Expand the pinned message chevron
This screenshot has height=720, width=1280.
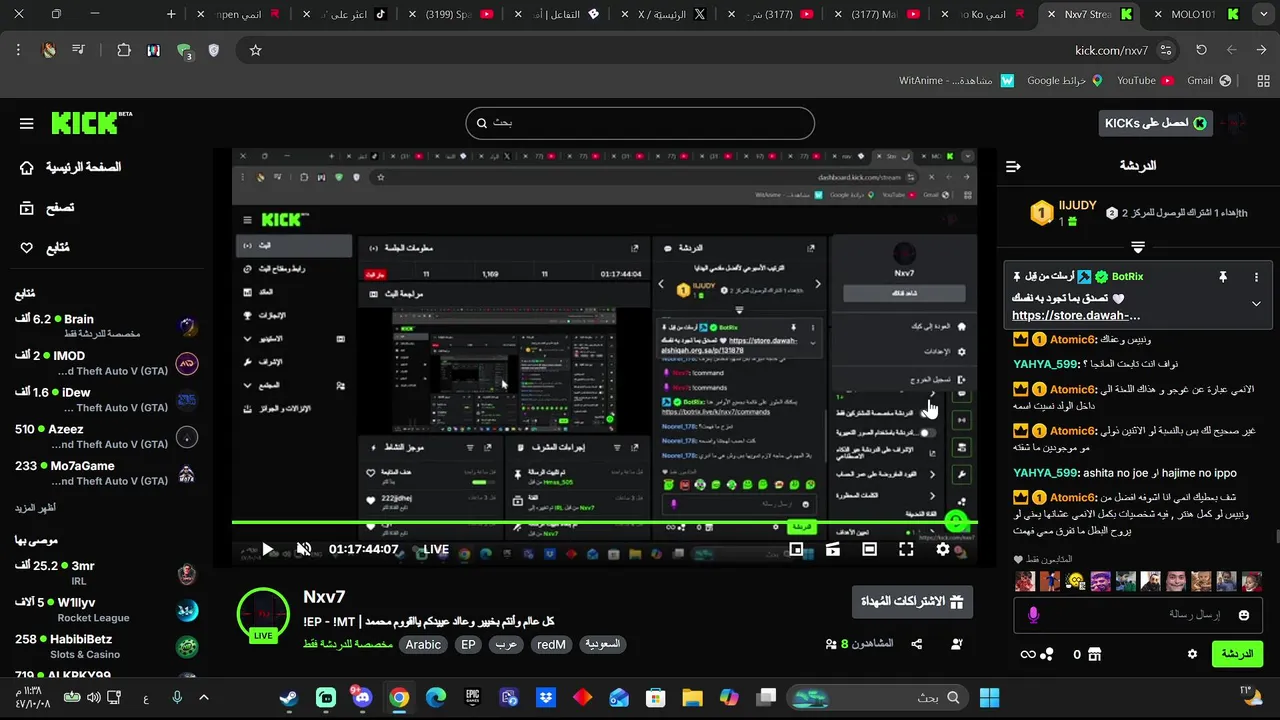[1256, 304]
